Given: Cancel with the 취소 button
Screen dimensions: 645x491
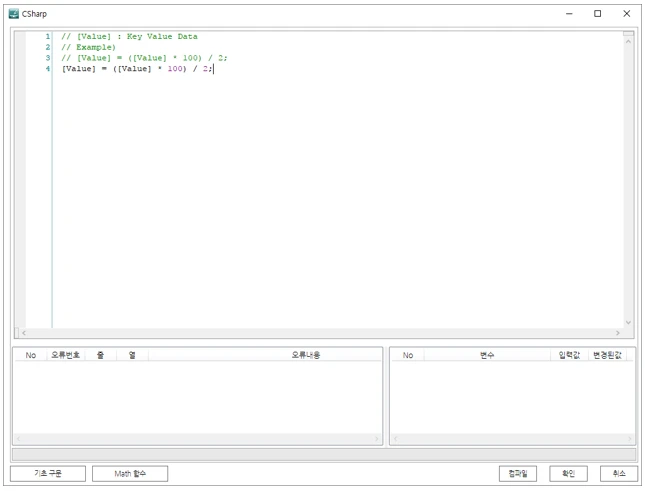Looking at the screenshot, I should click(619, 473).
